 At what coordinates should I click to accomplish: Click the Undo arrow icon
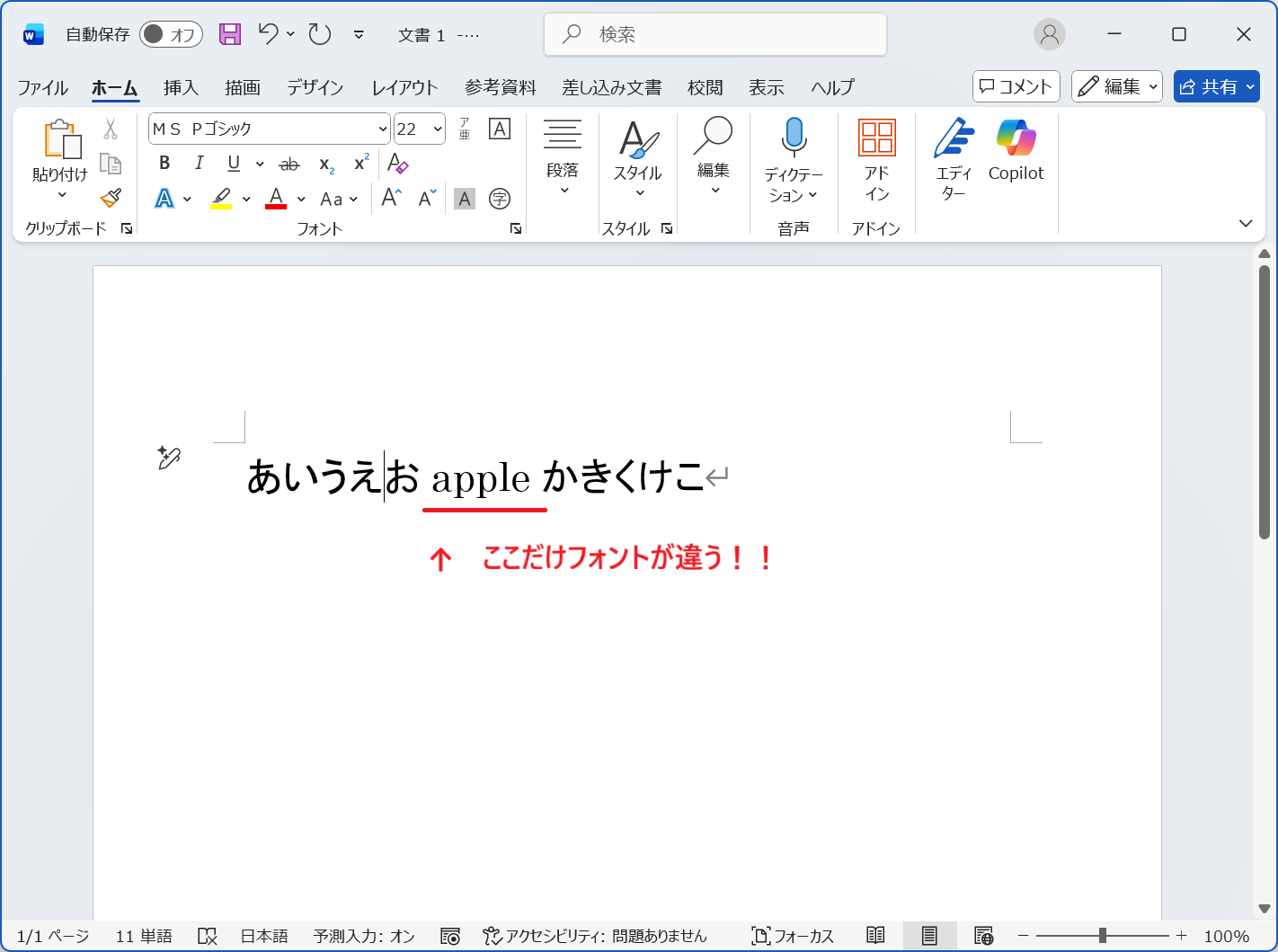click(268, 34)
